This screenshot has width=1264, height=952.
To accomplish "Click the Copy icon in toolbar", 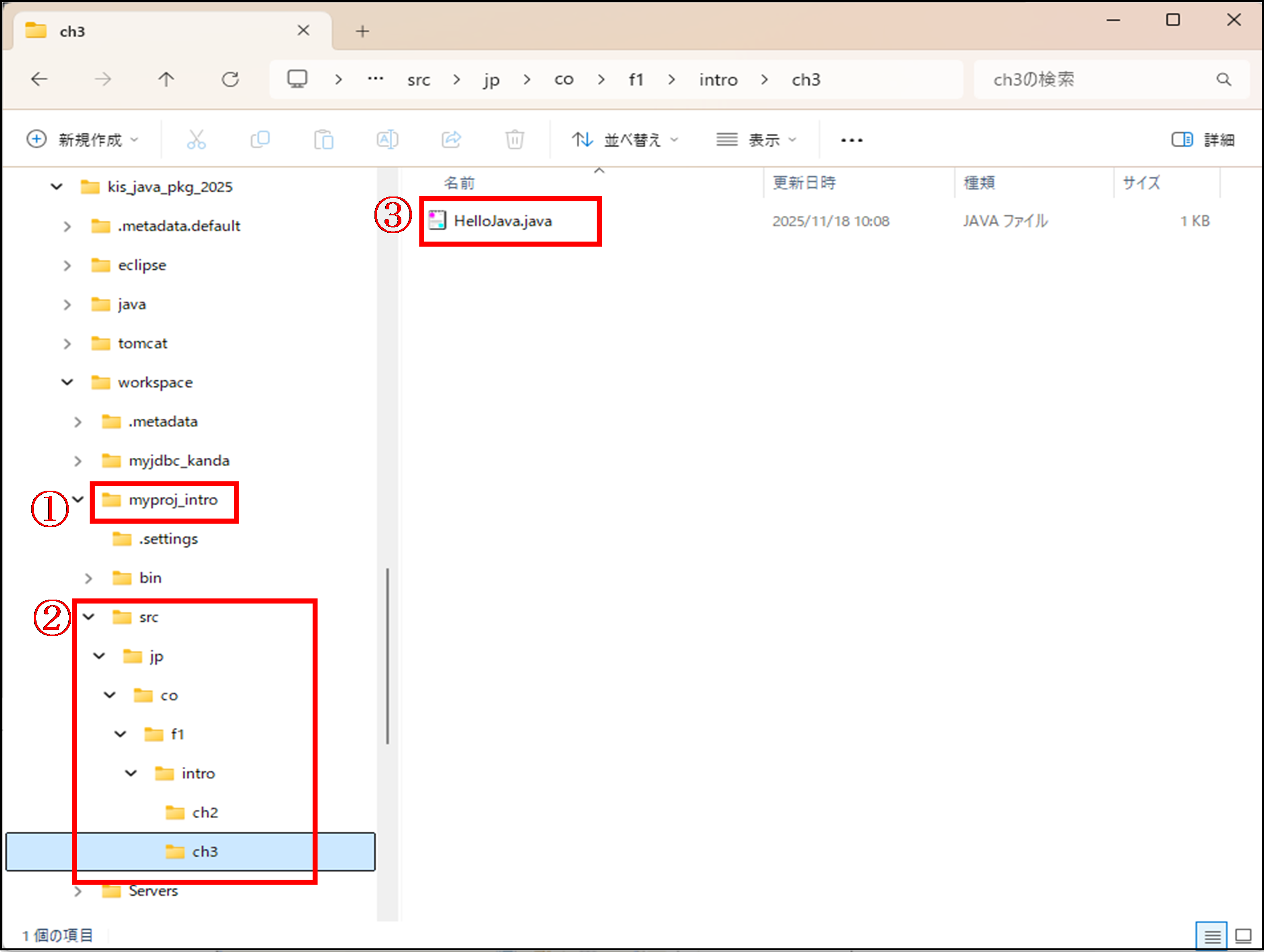I will pos(260,139).
